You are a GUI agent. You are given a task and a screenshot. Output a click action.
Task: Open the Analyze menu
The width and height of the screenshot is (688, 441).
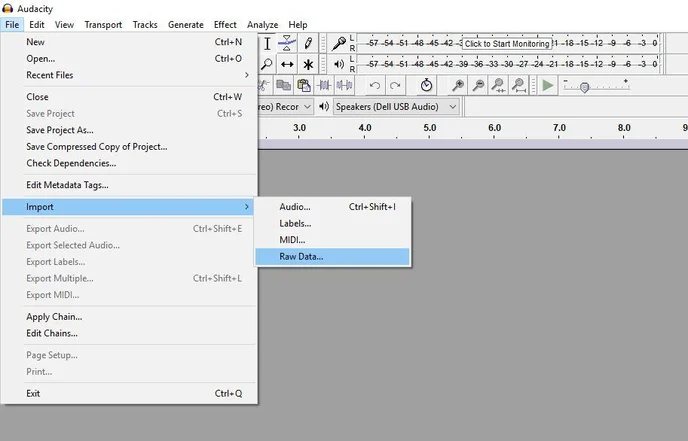(x=262, y=25)
